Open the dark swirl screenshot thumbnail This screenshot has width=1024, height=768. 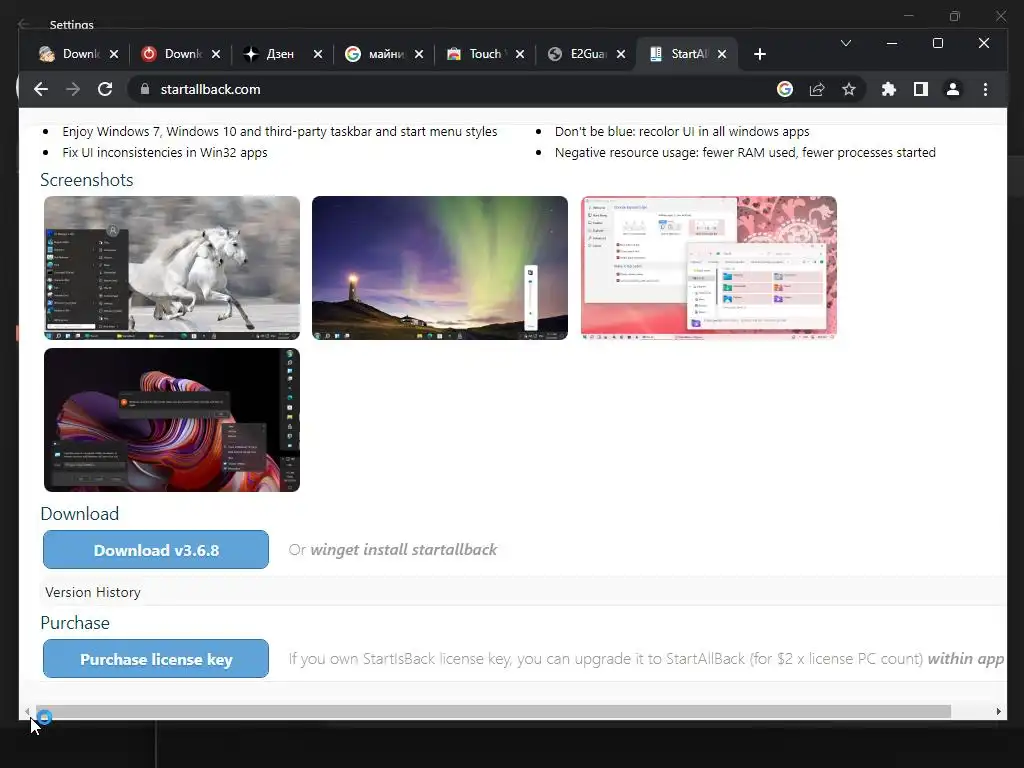tap(172, 420)
